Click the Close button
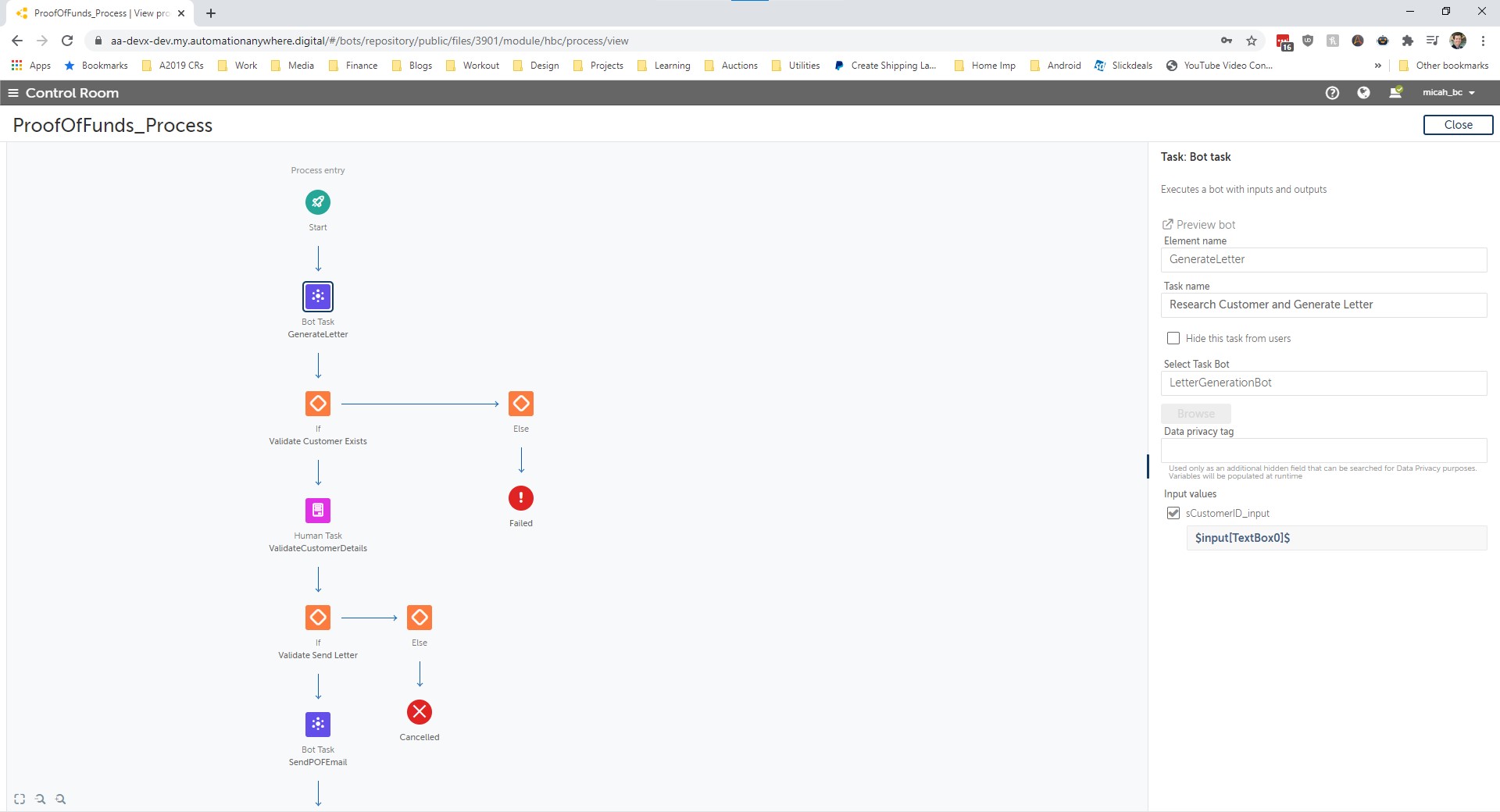 (1458, 125)
